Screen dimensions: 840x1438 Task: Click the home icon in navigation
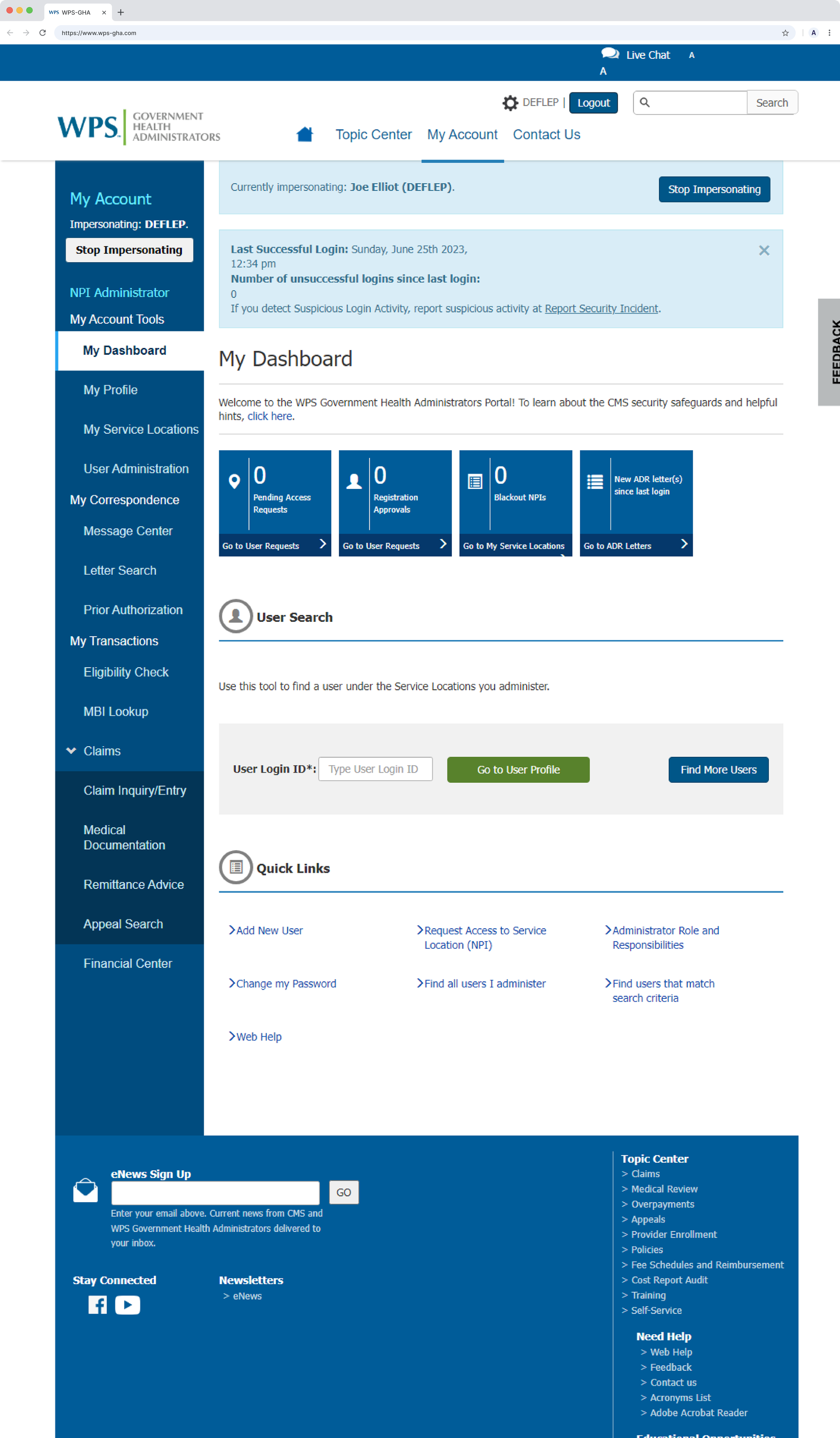click(x=304, y=135)
